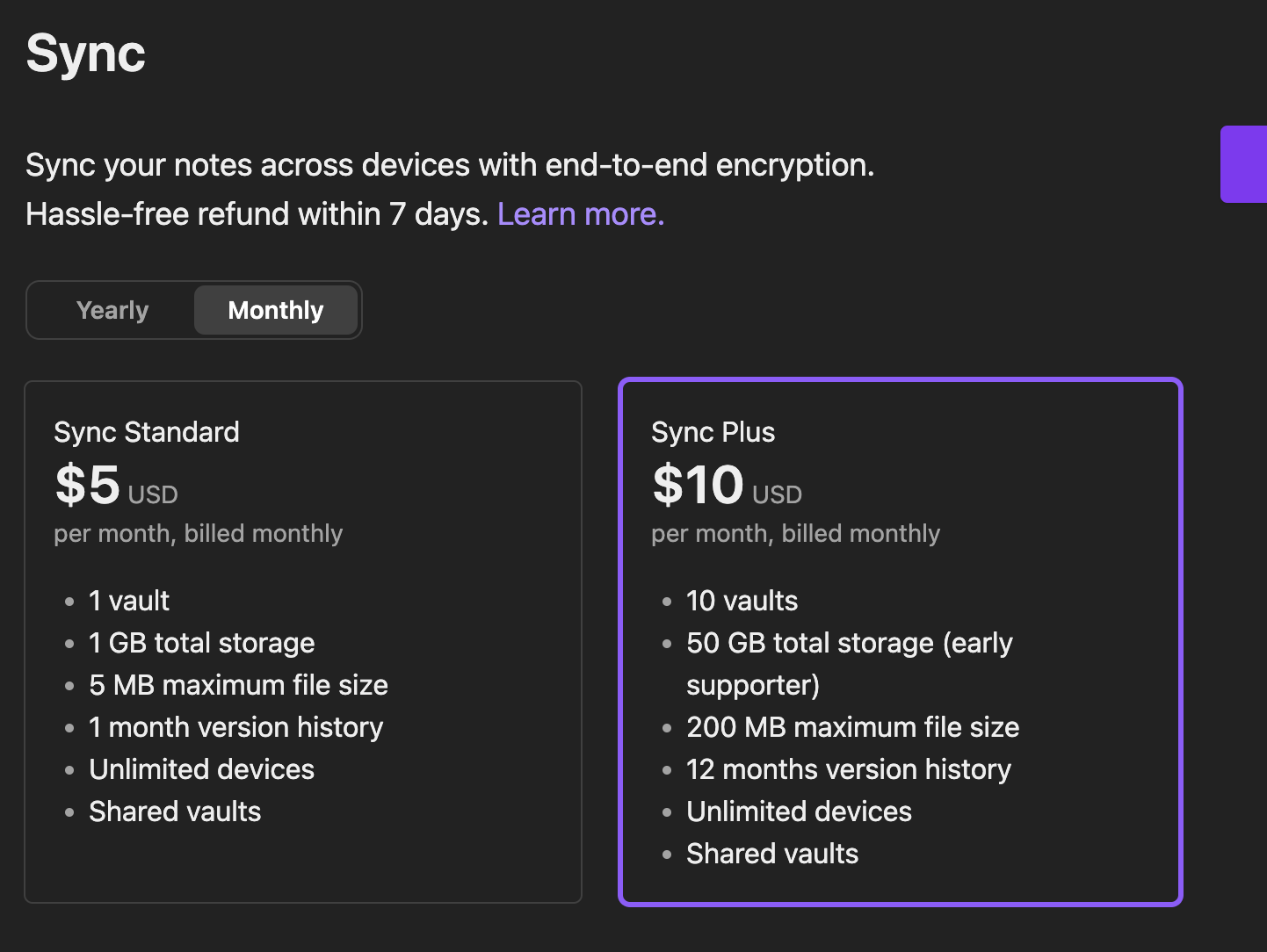Click the purple button at right edge
The height and width of the screenshot is (952, 1267).
(x=1244, y=164)
